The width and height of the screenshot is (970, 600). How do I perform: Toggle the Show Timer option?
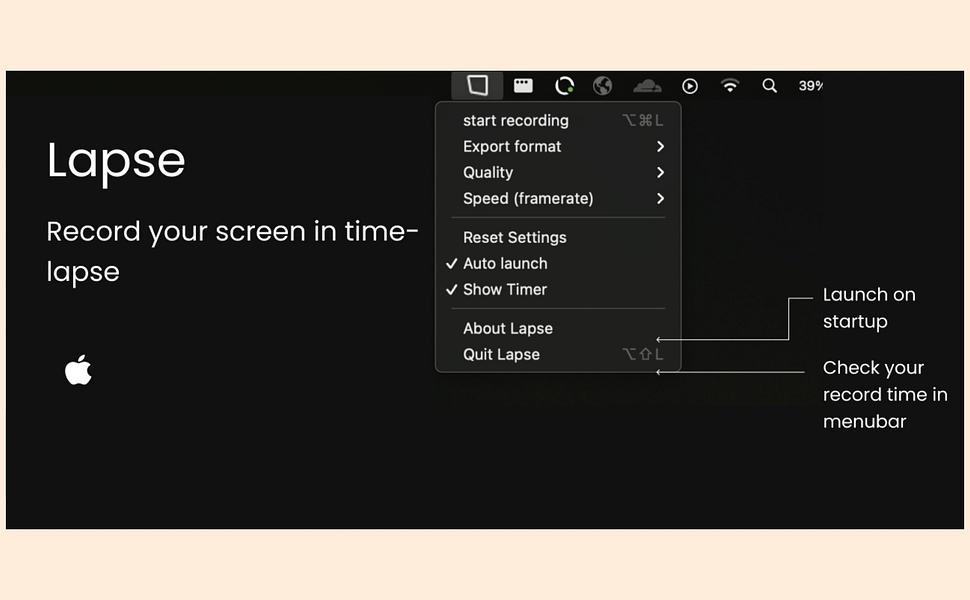click(x=558, y=289)
